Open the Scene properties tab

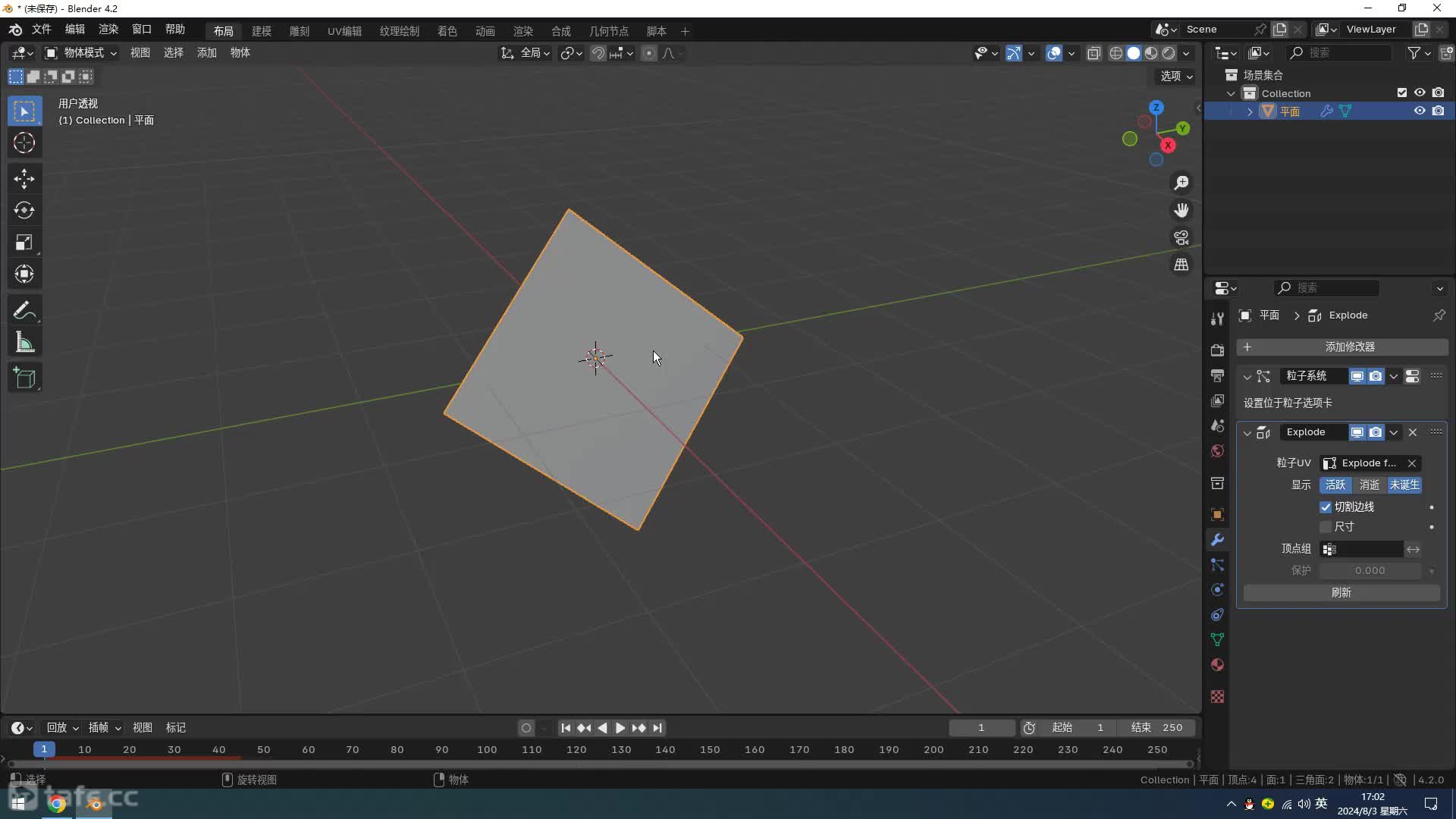(x=1217, y=425)
